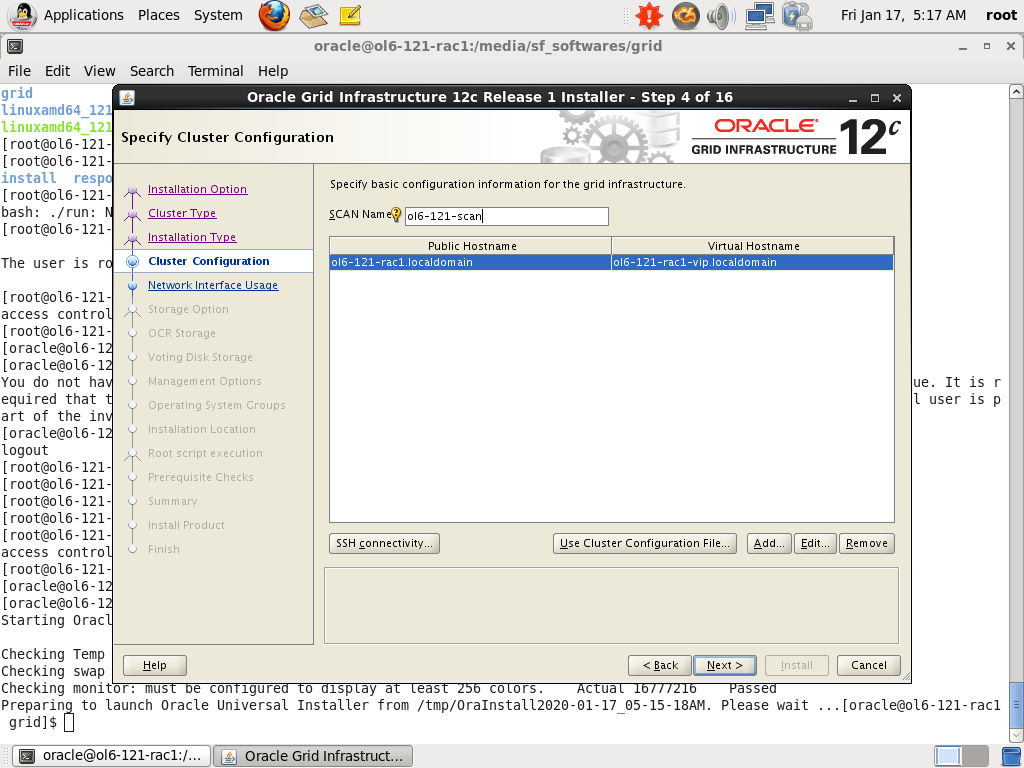
Task: Click the SCAN Name help lightbulb icon
Action: (396, 214)
